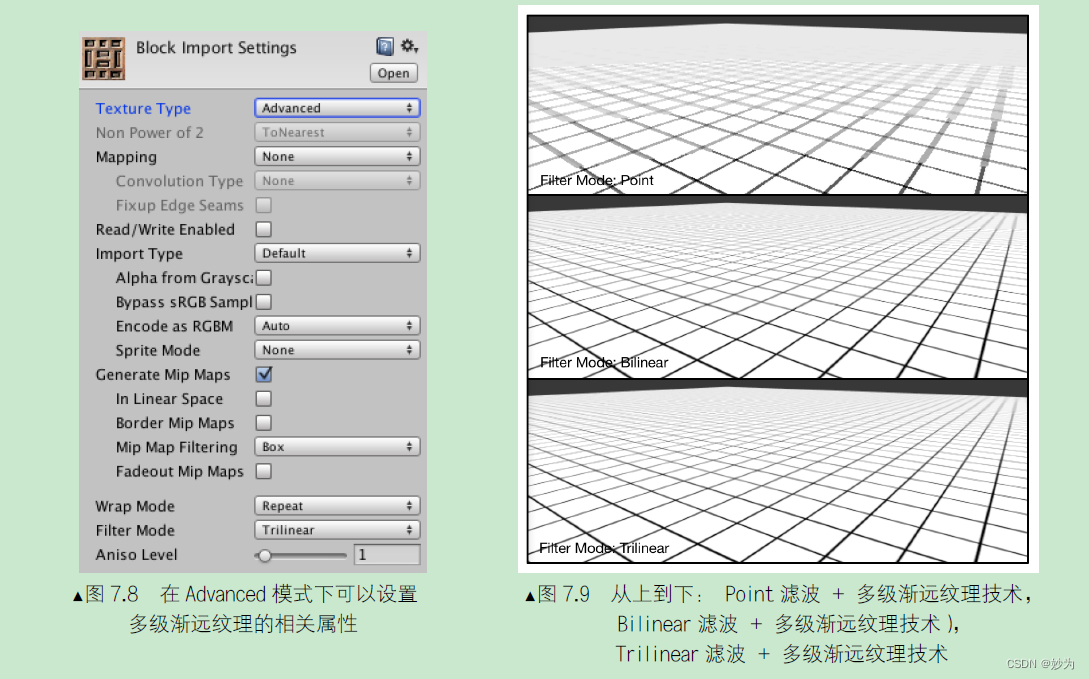Open the Import Type dropdown showing Default

(337, 252)
